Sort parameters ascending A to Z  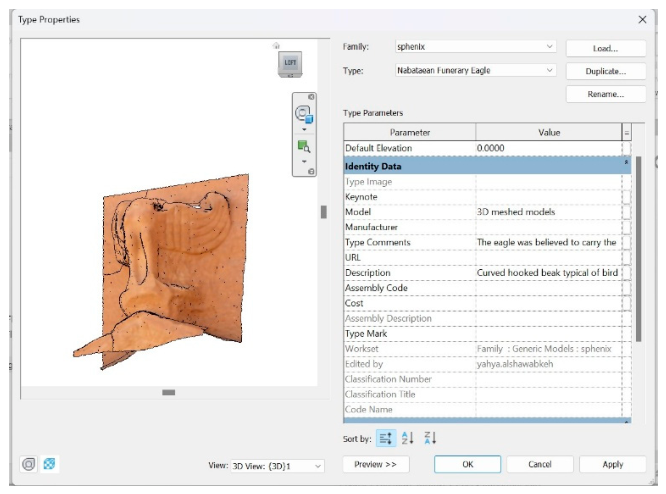point(407,438)
